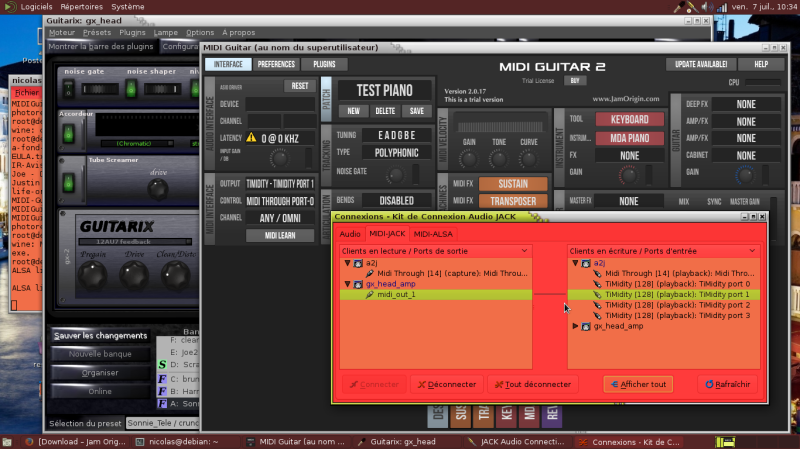Screen dimensions: 800x449
Task: Click the network signal icon in system tray
Action: pos(722,7)
